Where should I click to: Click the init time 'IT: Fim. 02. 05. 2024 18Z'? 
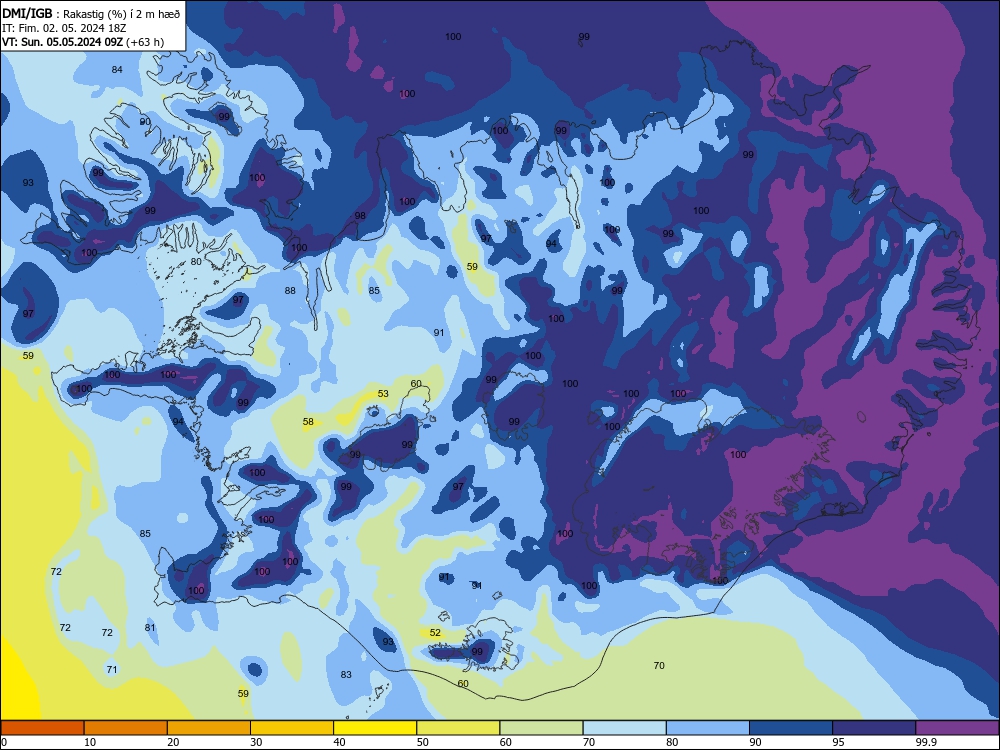pyautogui.click(x=64, y=28)
